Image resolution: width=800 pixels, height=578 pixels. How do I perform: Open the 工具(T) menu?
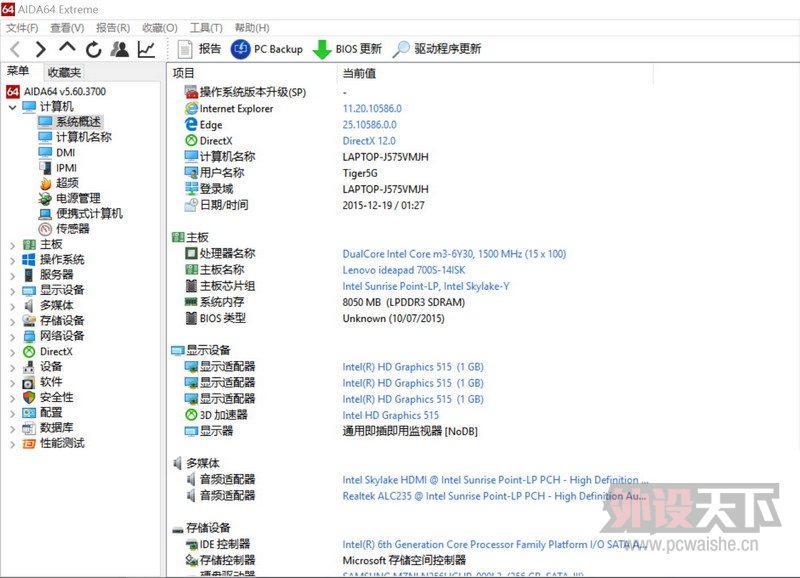(206, 28)
